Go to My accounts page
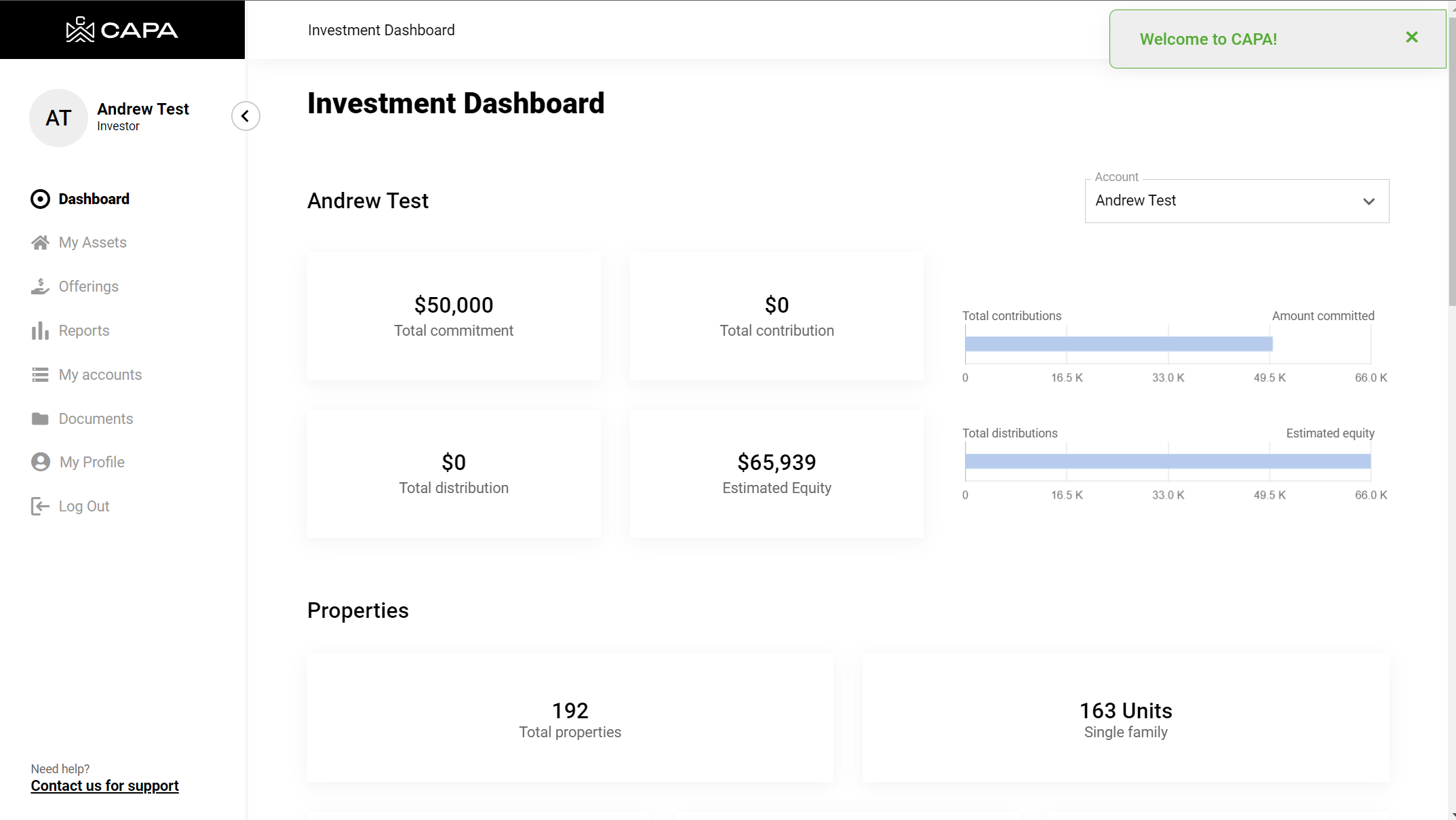Image resolution: width=1456 pixels, height=820 pixels. coord(100,375)
